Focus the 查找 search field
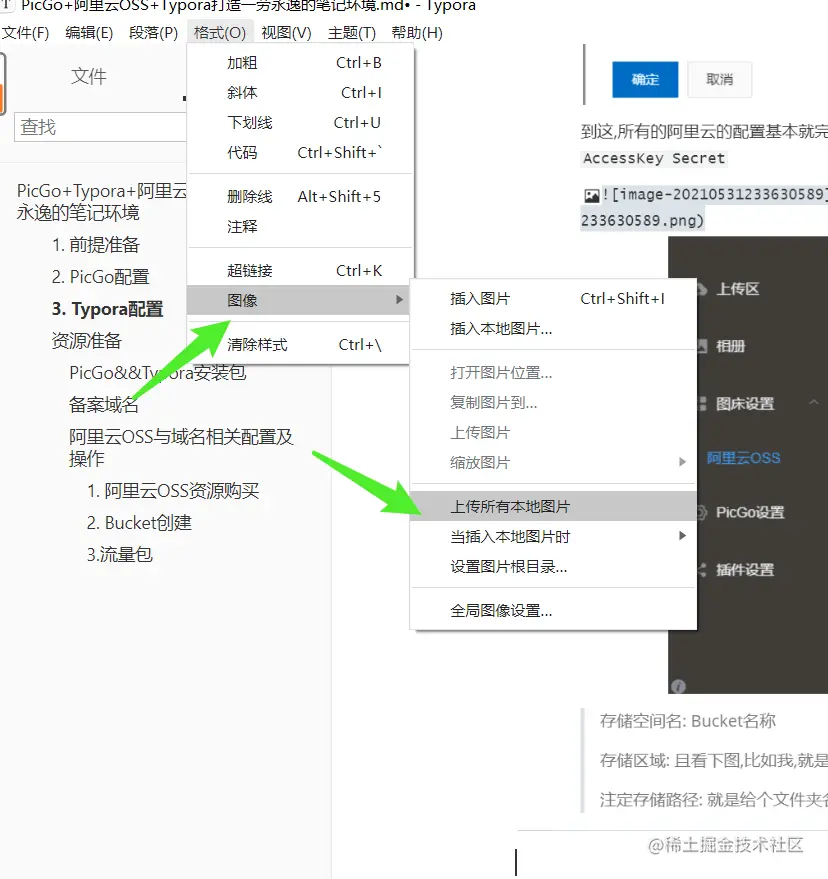Screen dimensions: 828x879 coord(100,127)
